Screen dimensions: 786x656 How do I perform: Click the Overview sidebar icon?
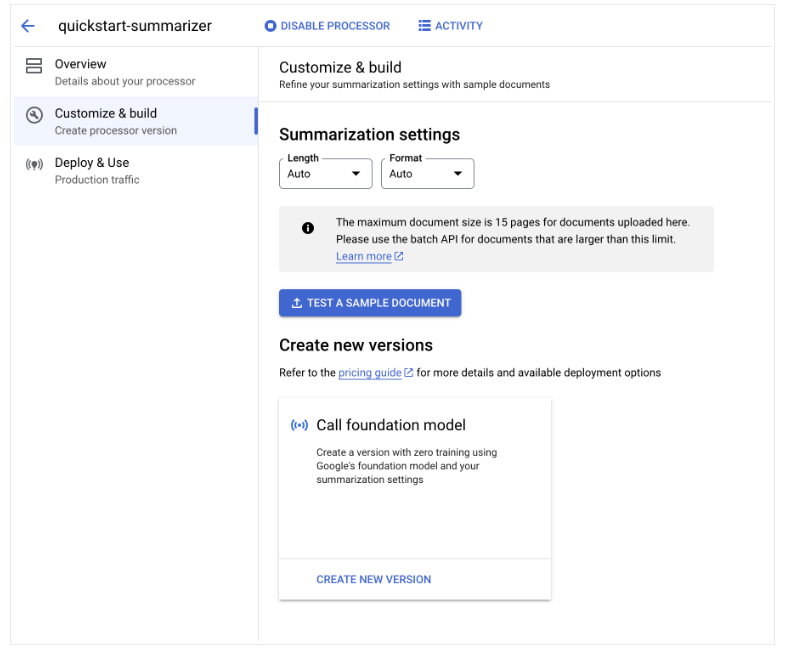pos(34,66)
